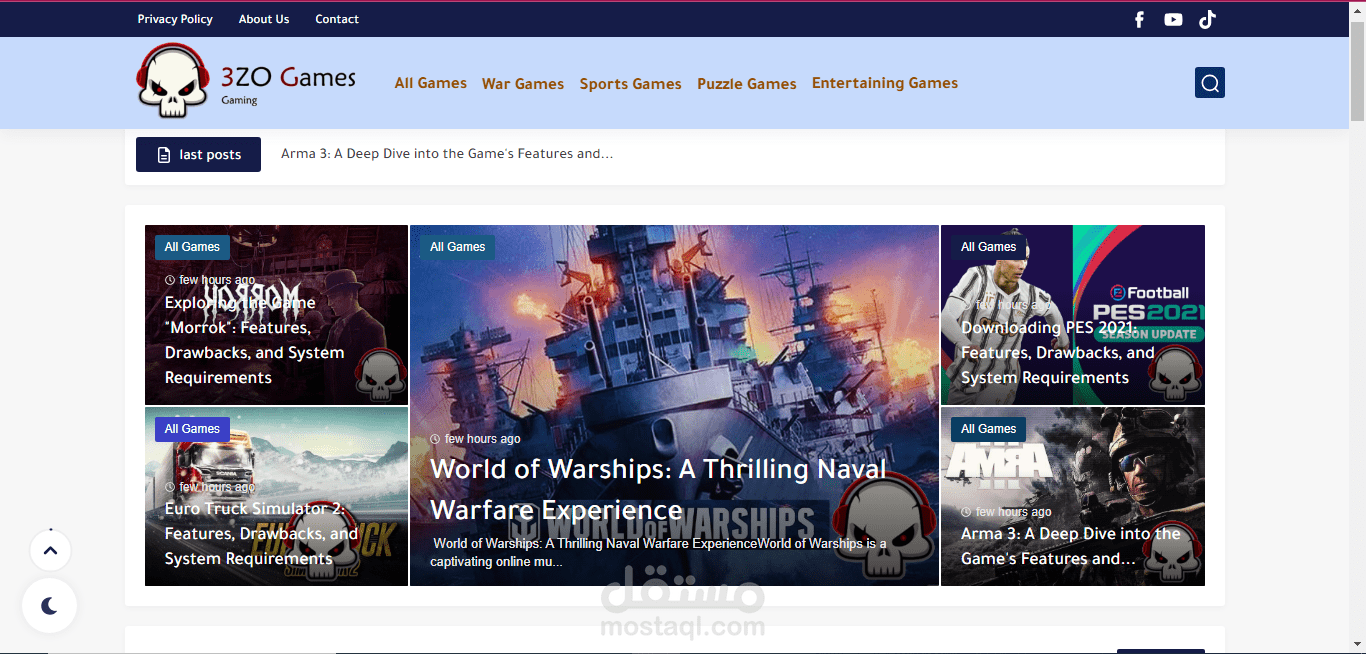Screen dimensions: 1366x654
Task: Go to About Us page
Action: pos(264,19)
